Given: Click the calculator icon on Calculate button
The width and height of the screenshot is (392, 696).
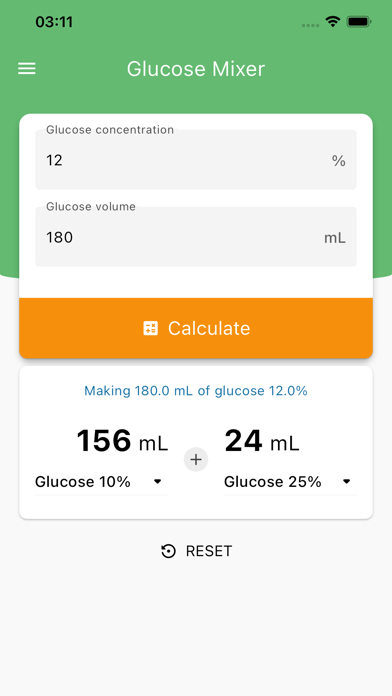Looking at the screenshot, I should point(150,328).
